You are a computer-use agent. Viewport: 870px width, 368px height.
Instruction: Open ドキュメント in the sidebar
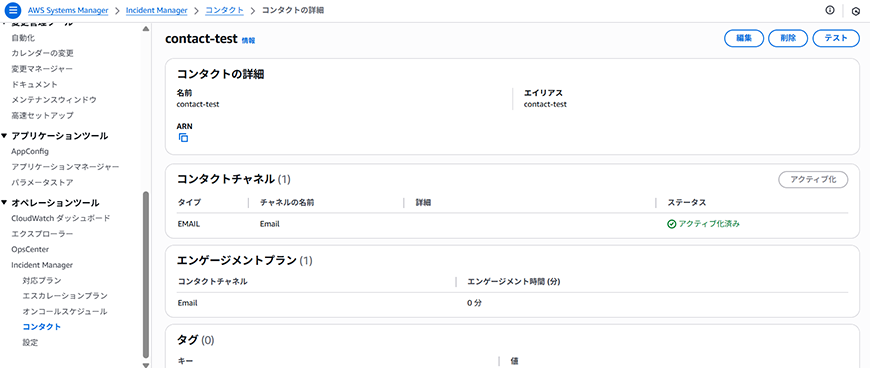click(x=34, y=84)
